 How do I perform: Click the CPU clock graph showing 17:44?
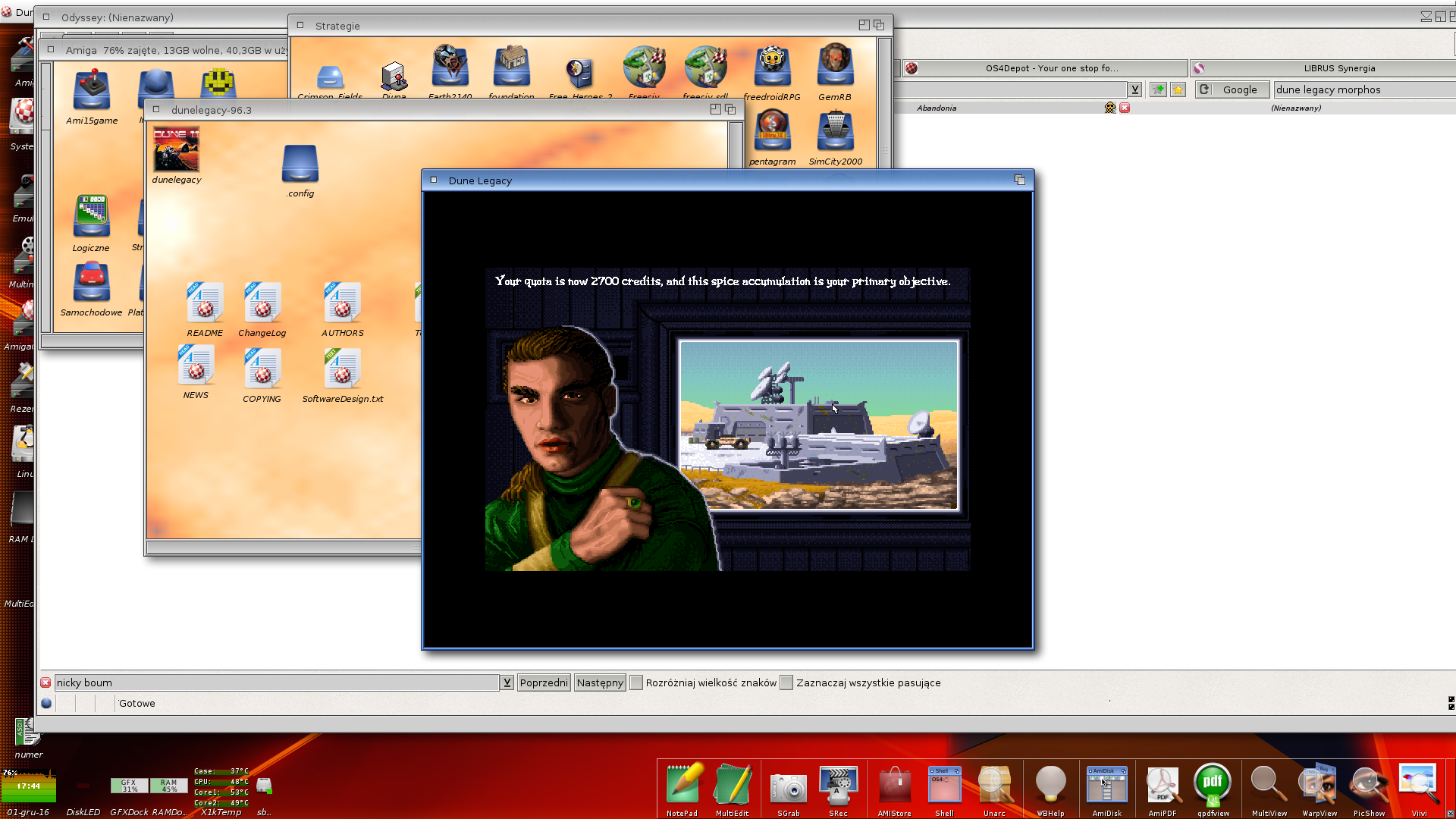29,786
